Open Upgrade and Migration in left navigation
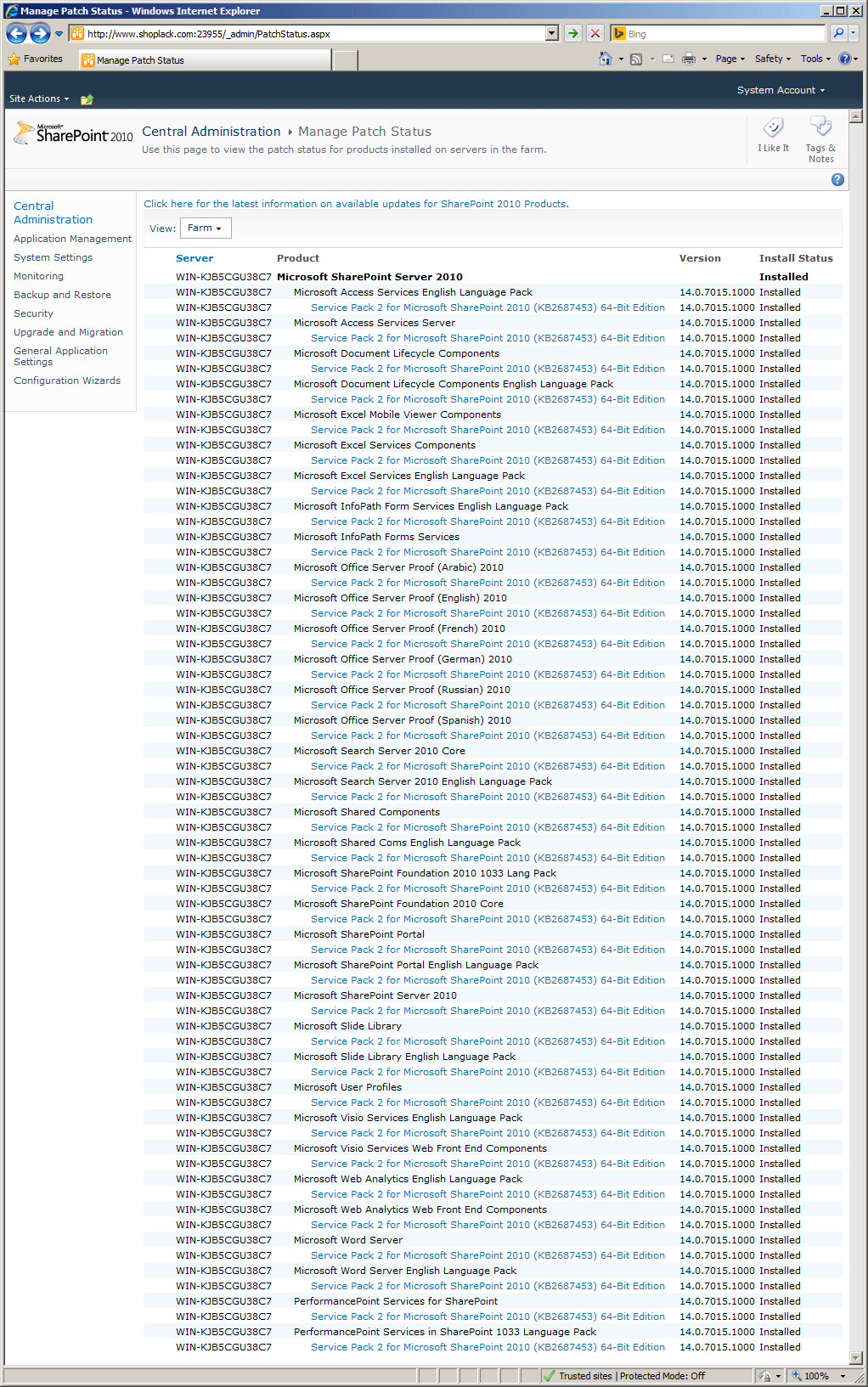 point(68,332)
